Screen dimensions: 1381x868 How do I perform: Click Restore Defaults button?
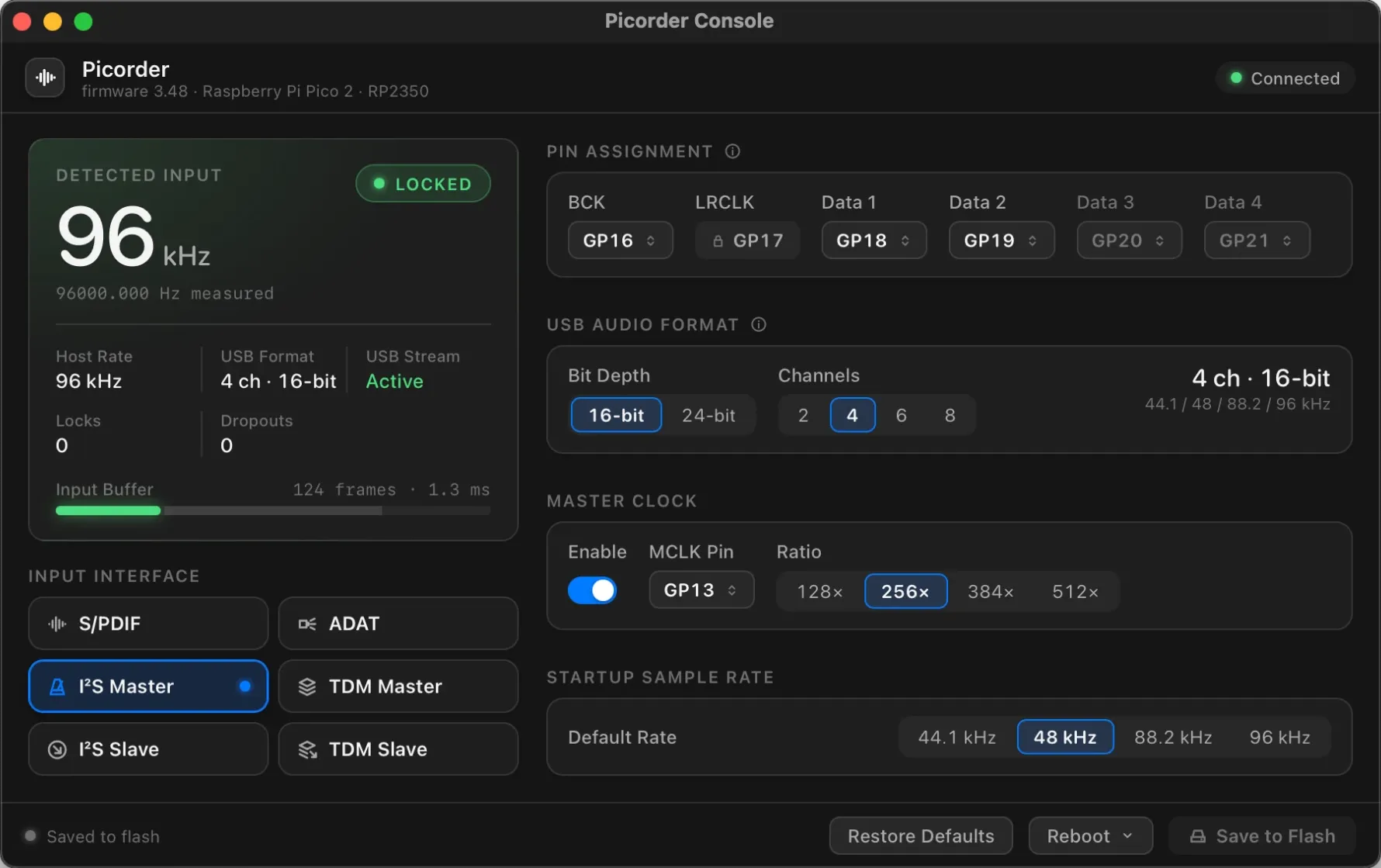(x=921, y=836)
